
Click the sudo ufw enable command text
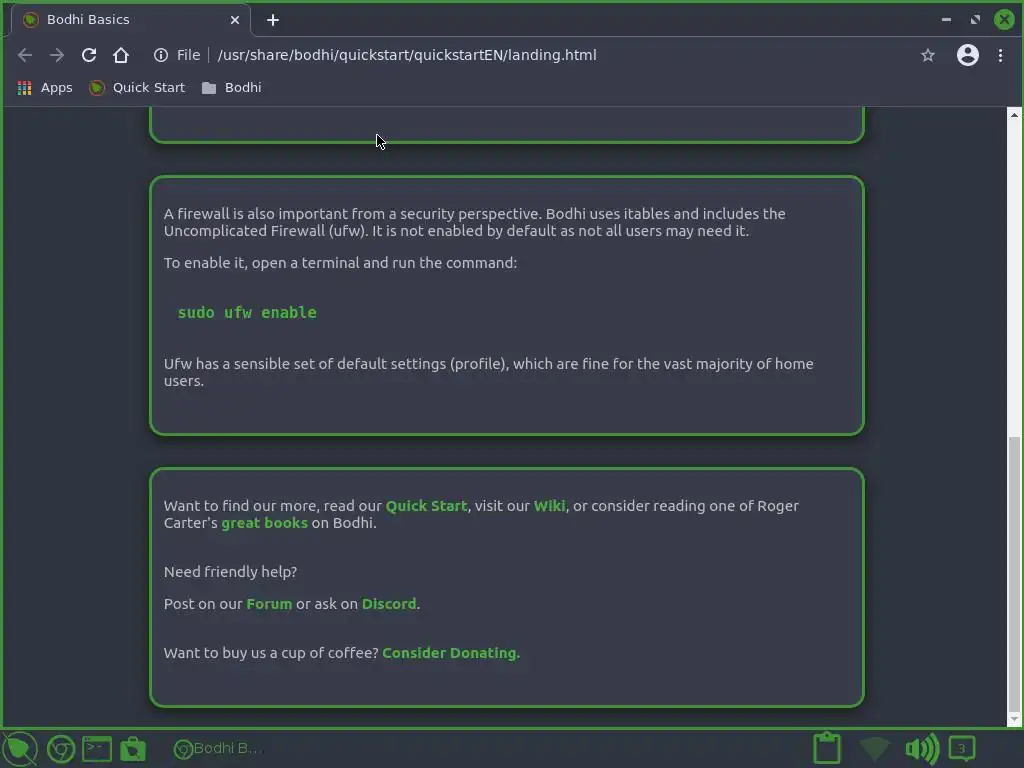(247, 313)
